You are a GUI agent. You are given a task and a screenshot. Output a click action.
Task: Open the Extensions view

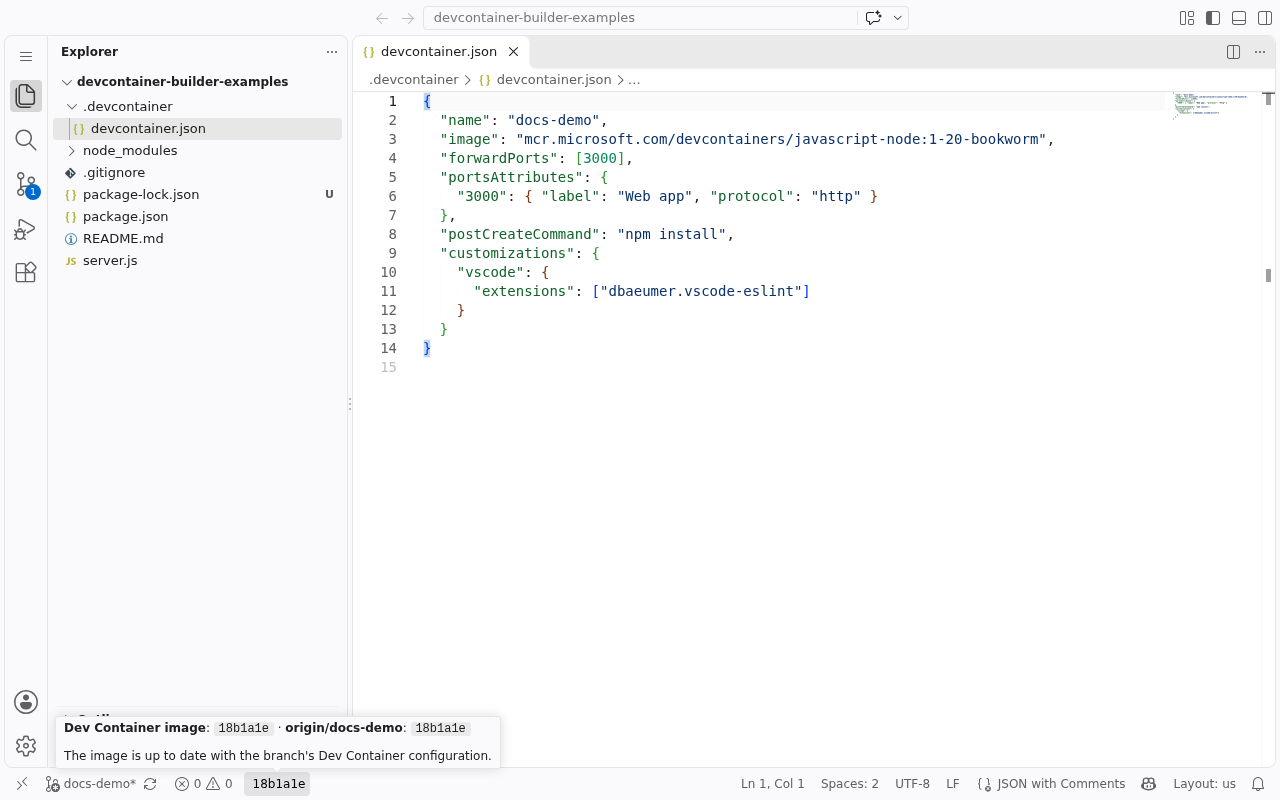[26, 272]
